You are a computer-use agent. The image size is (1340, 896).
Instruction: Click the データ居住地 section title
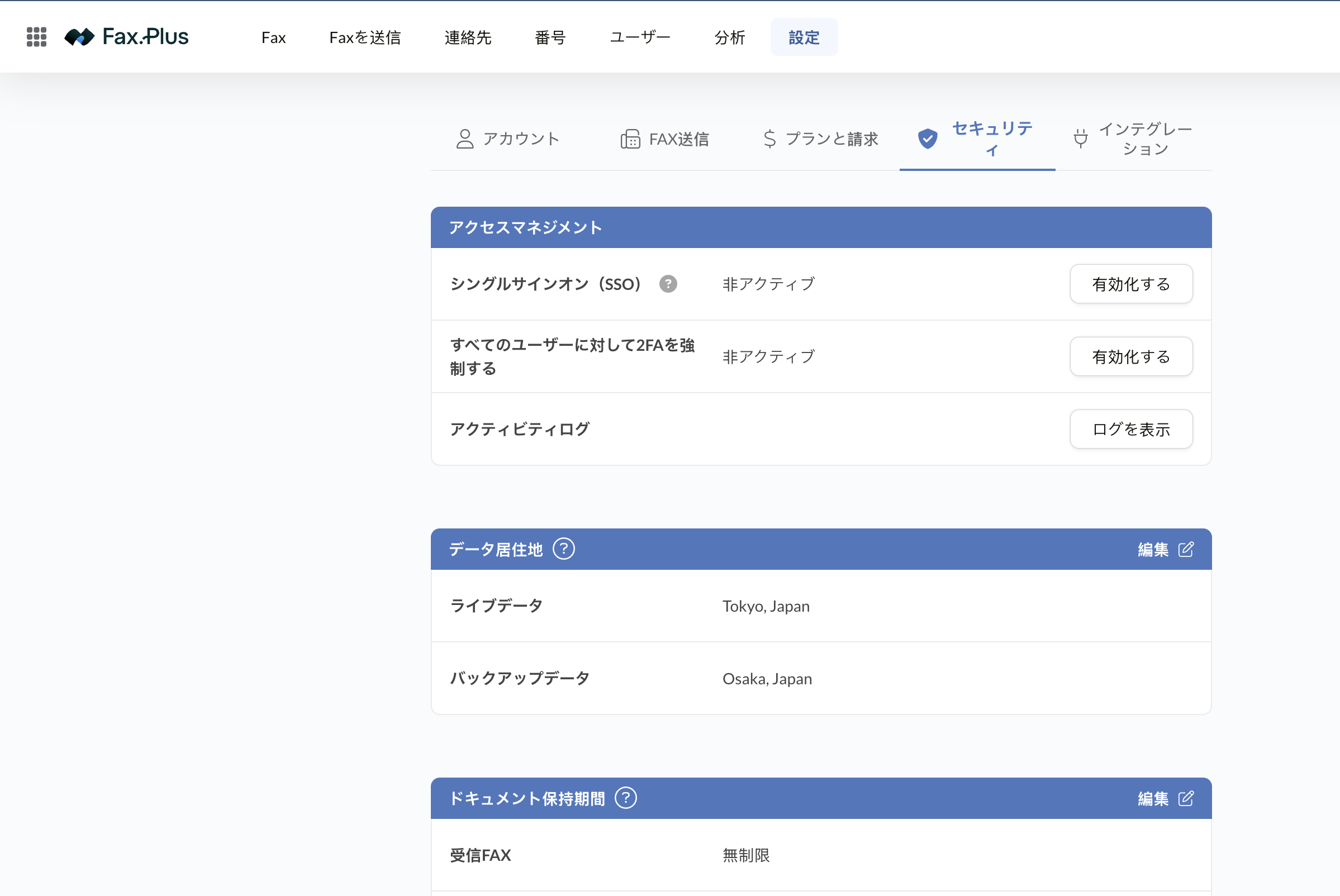coord(496,549)
